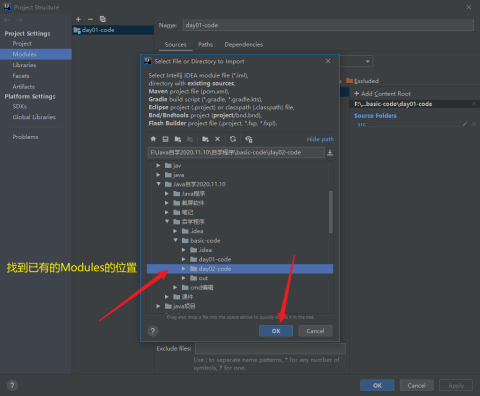Open help in Select File dialog
Image resolution: width=480 pixels, height=396 pixels.
click(x=153, y=331)
